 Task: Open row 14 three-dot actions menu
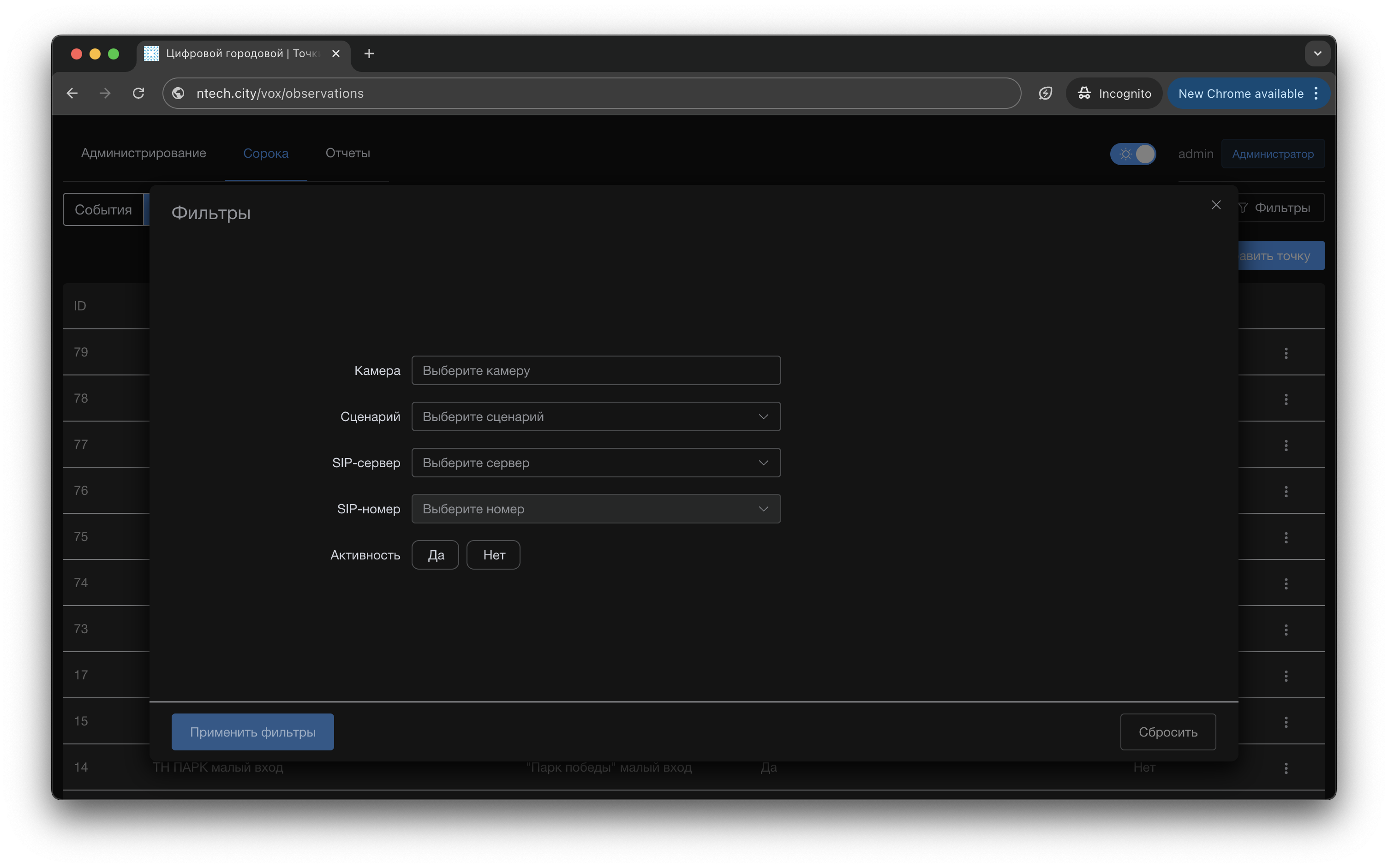point(1286,767)
